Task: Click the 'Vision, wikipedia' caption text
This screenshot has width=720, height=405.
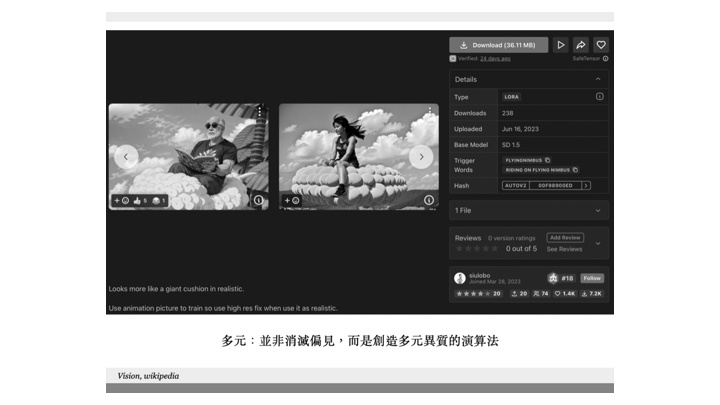Action: pyautogui.click(x=148, y=376)
